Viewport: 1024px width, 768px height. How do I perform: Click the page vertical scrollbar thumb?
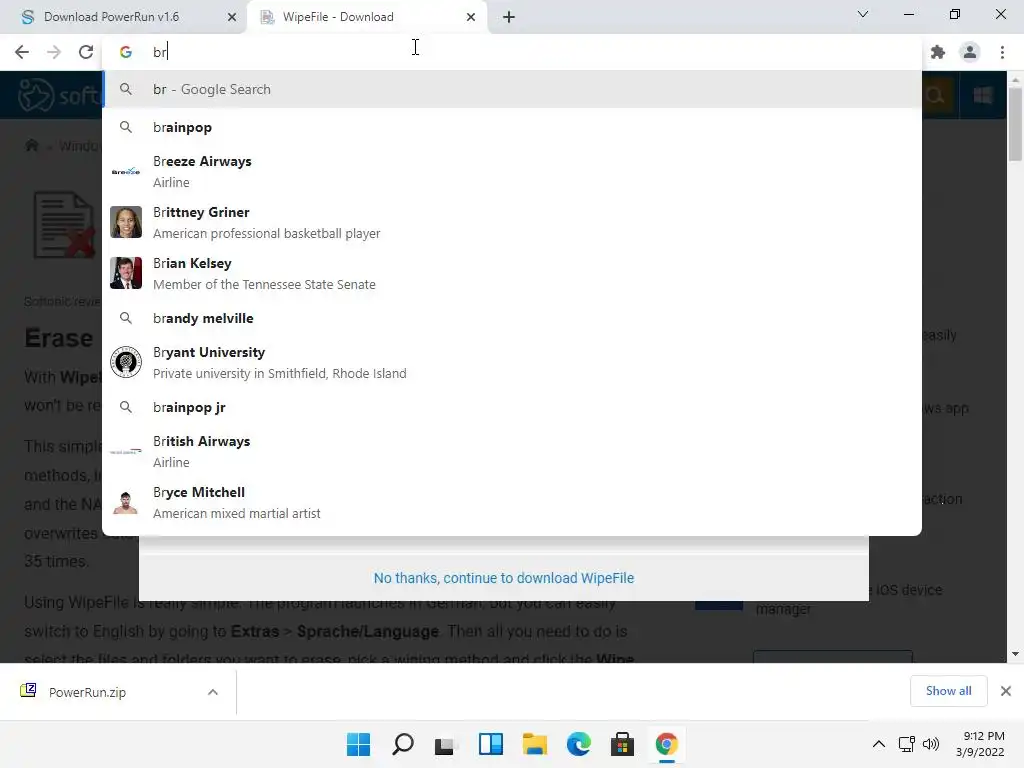click(x=1015, y=124)
